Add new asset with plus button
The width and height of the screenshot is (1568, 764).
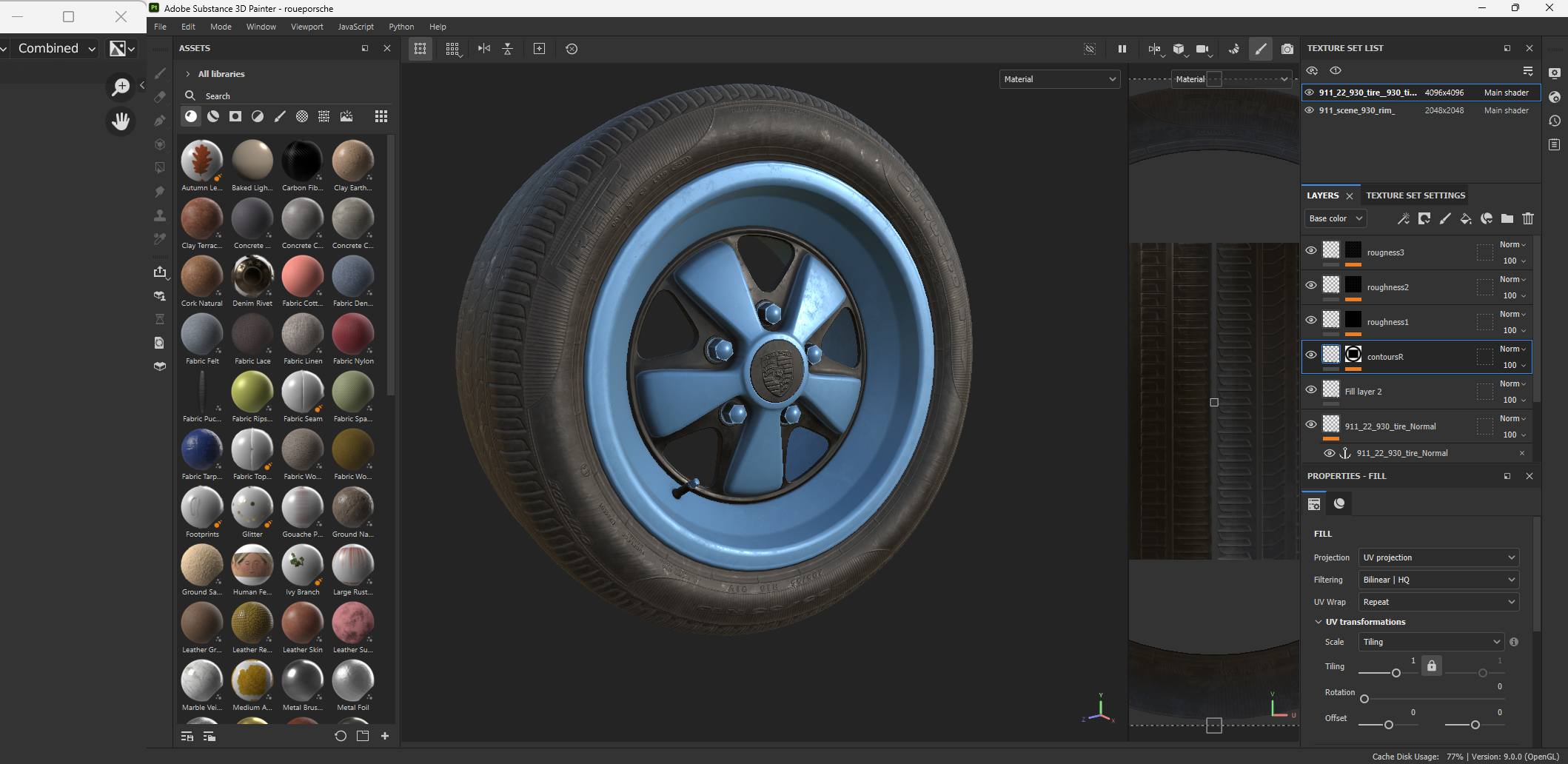pos(385,736)
